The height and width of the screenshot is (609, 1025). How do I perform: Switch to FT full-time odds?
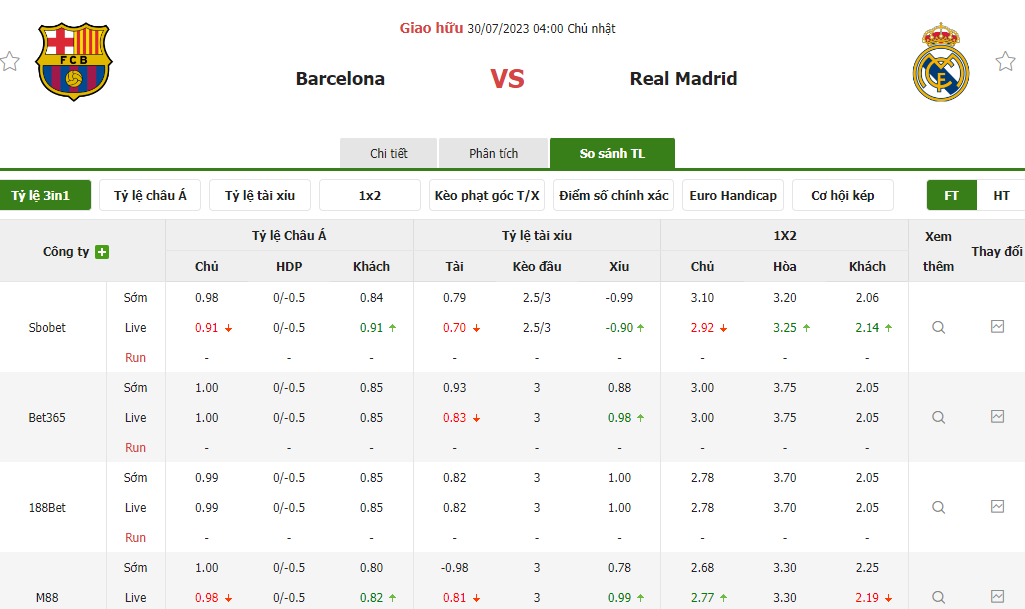point(951,195)
